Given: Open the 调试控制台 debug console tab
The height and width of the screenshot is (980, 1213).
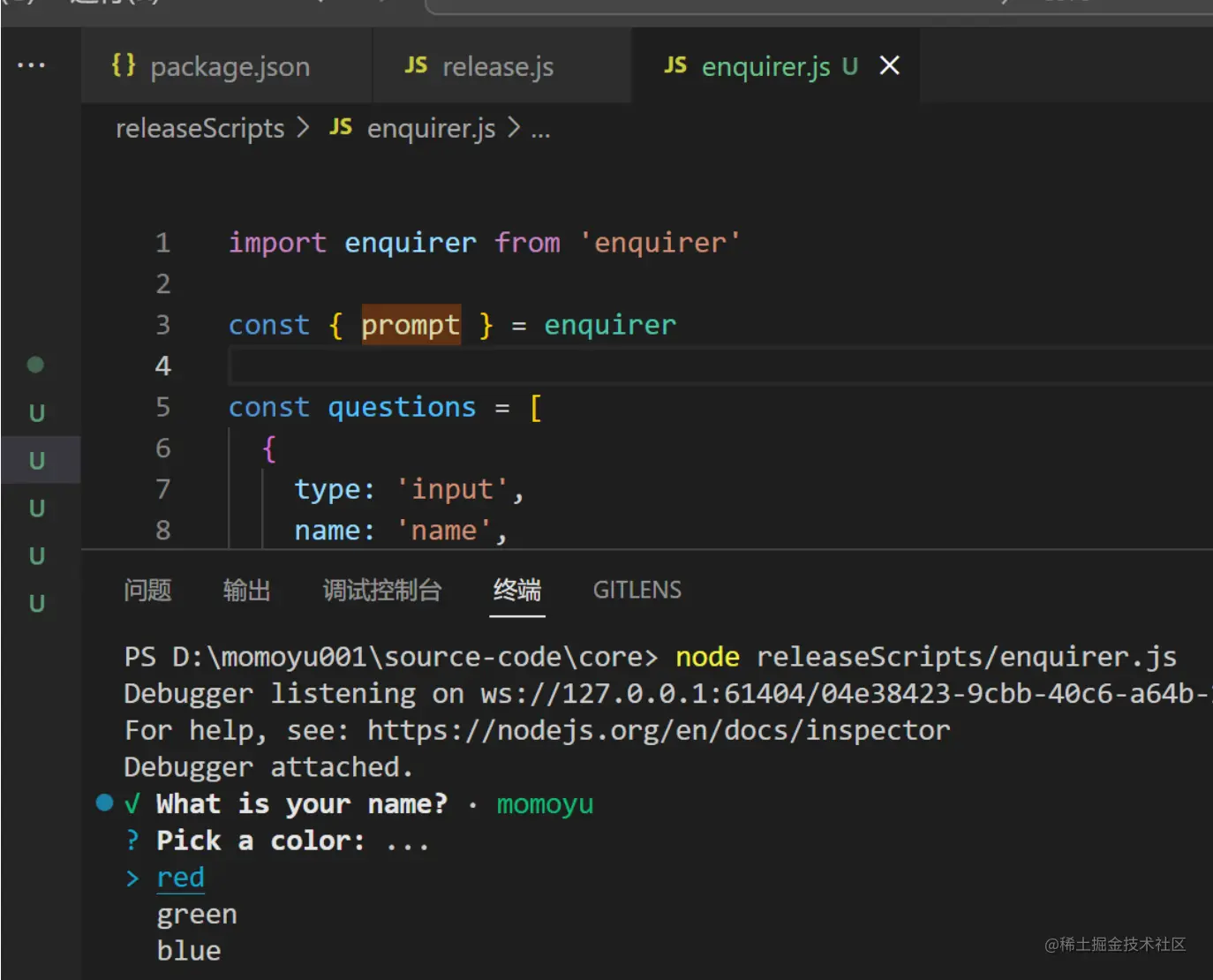Looking at the screenshot, I should pyautogui.click(x=381, y=590).
